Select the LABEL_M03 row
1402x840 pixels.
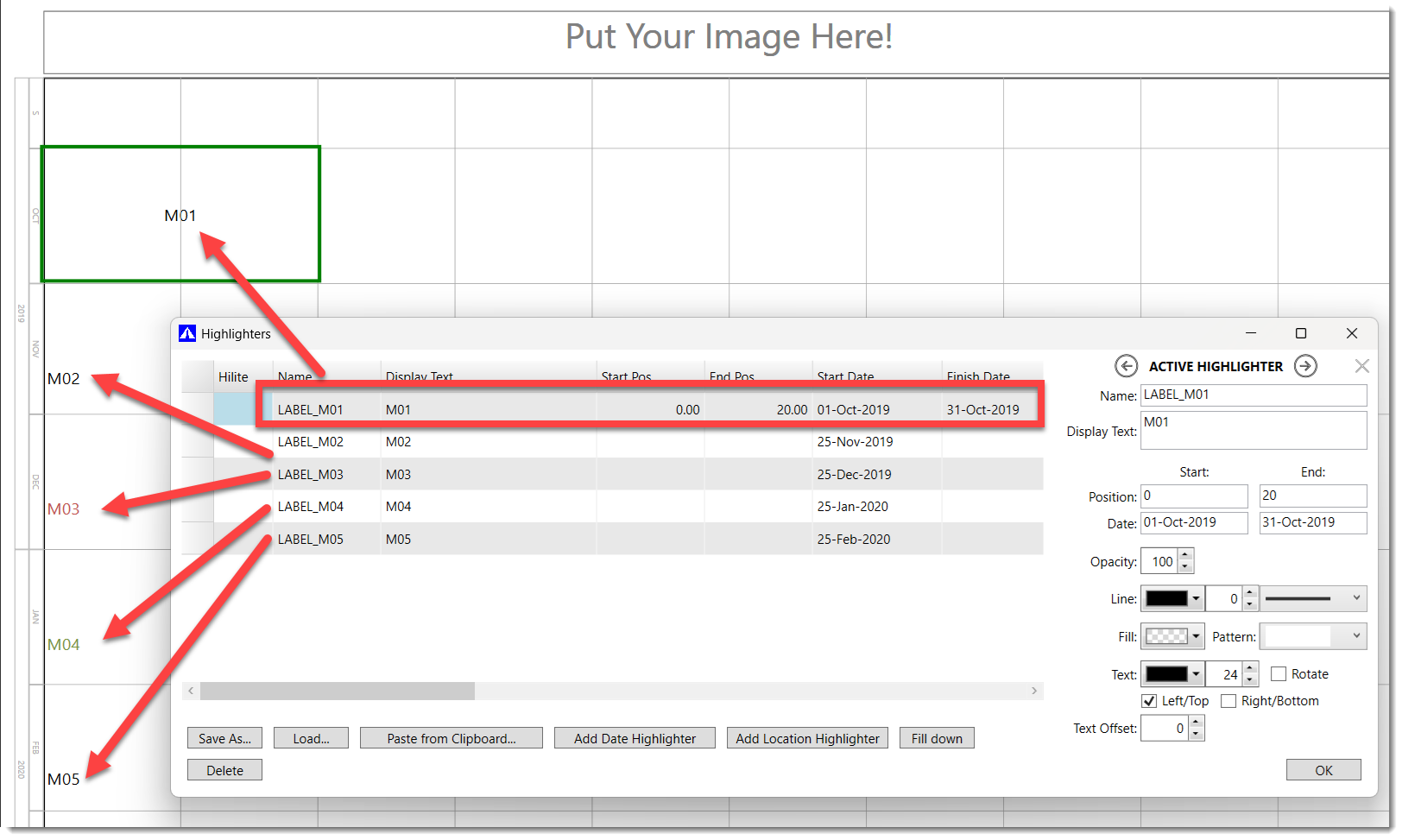coord(311,475)
